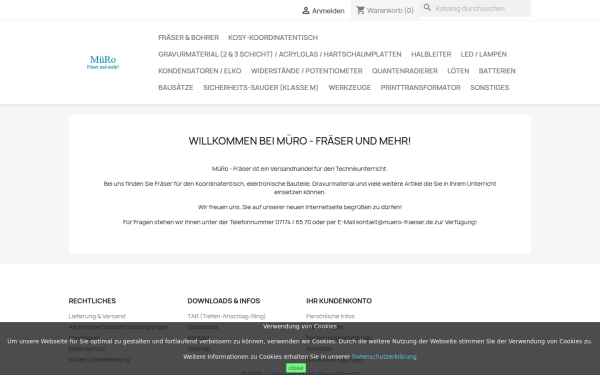The width and height of the screenshot is (600, 375).
Task: Open the KOSY-Koordinatentisch category
Action: point(273,38)
